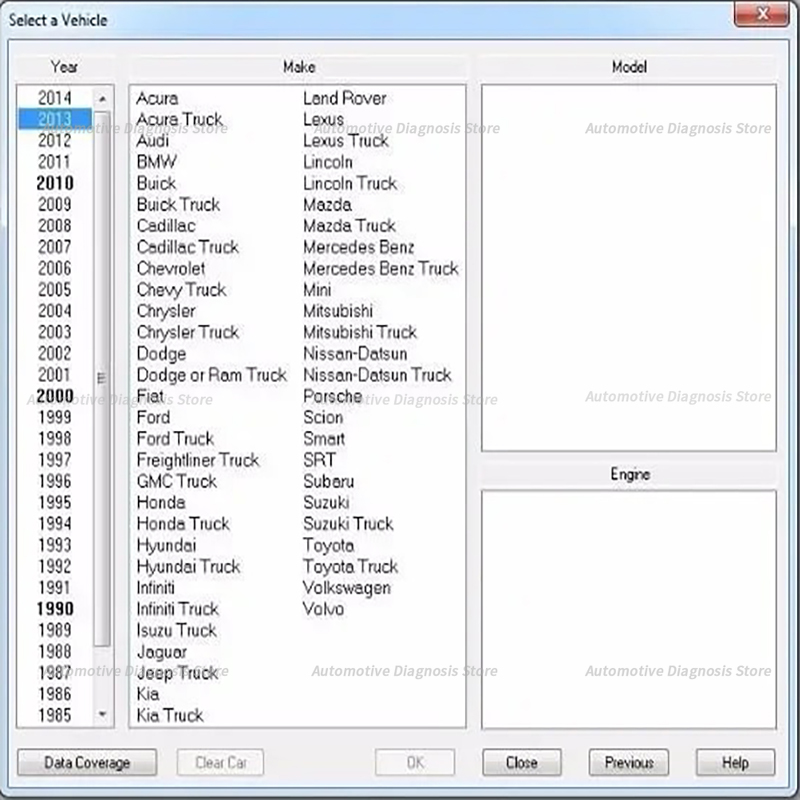Viewport: 800px width, 800px height.
Task: Click the year list scrollbar thumb
Action: (103, 378)
